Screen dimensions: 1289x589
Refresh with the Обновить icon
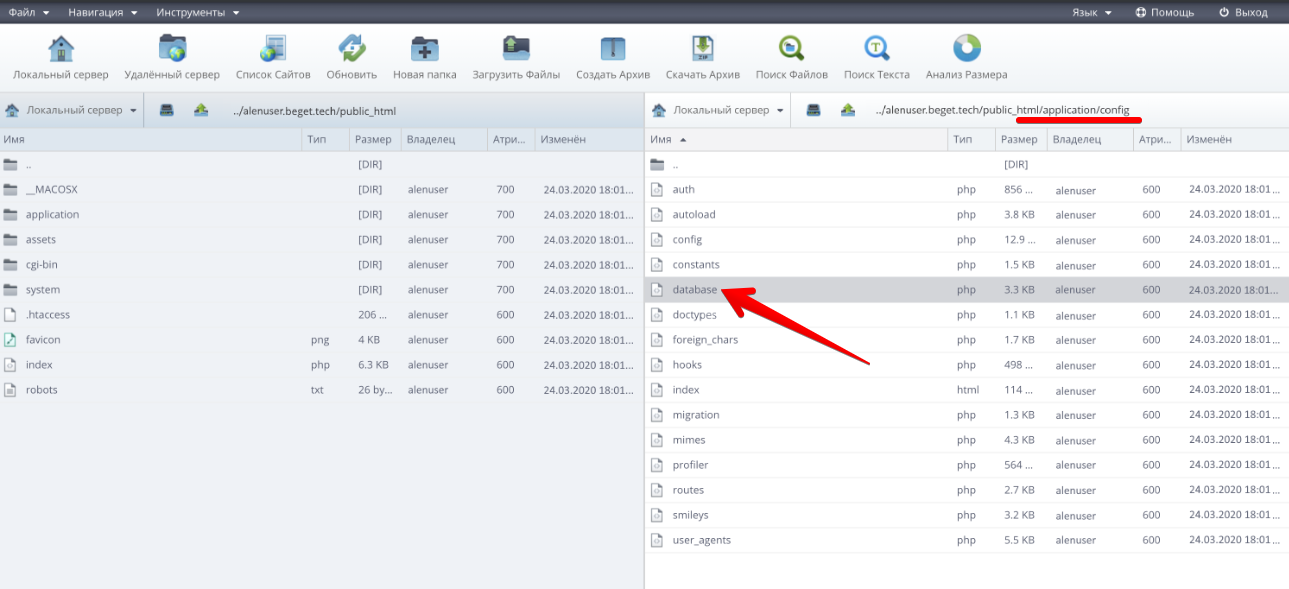click(352, 58)
